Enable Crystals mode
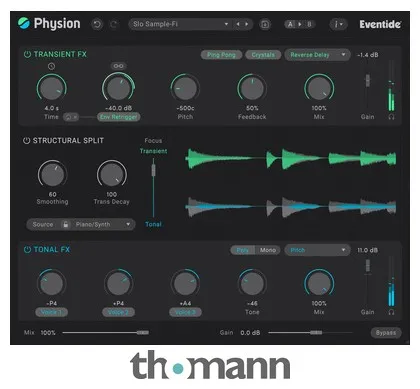420x389 pixels. click(x=263, y=55)
